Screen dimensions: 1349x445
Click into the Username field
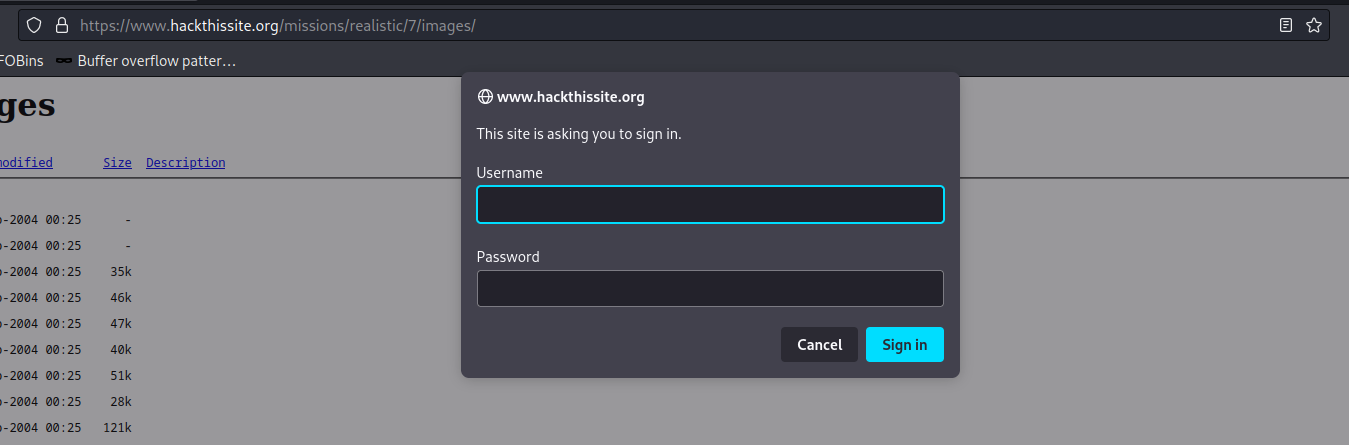point(710,205)
